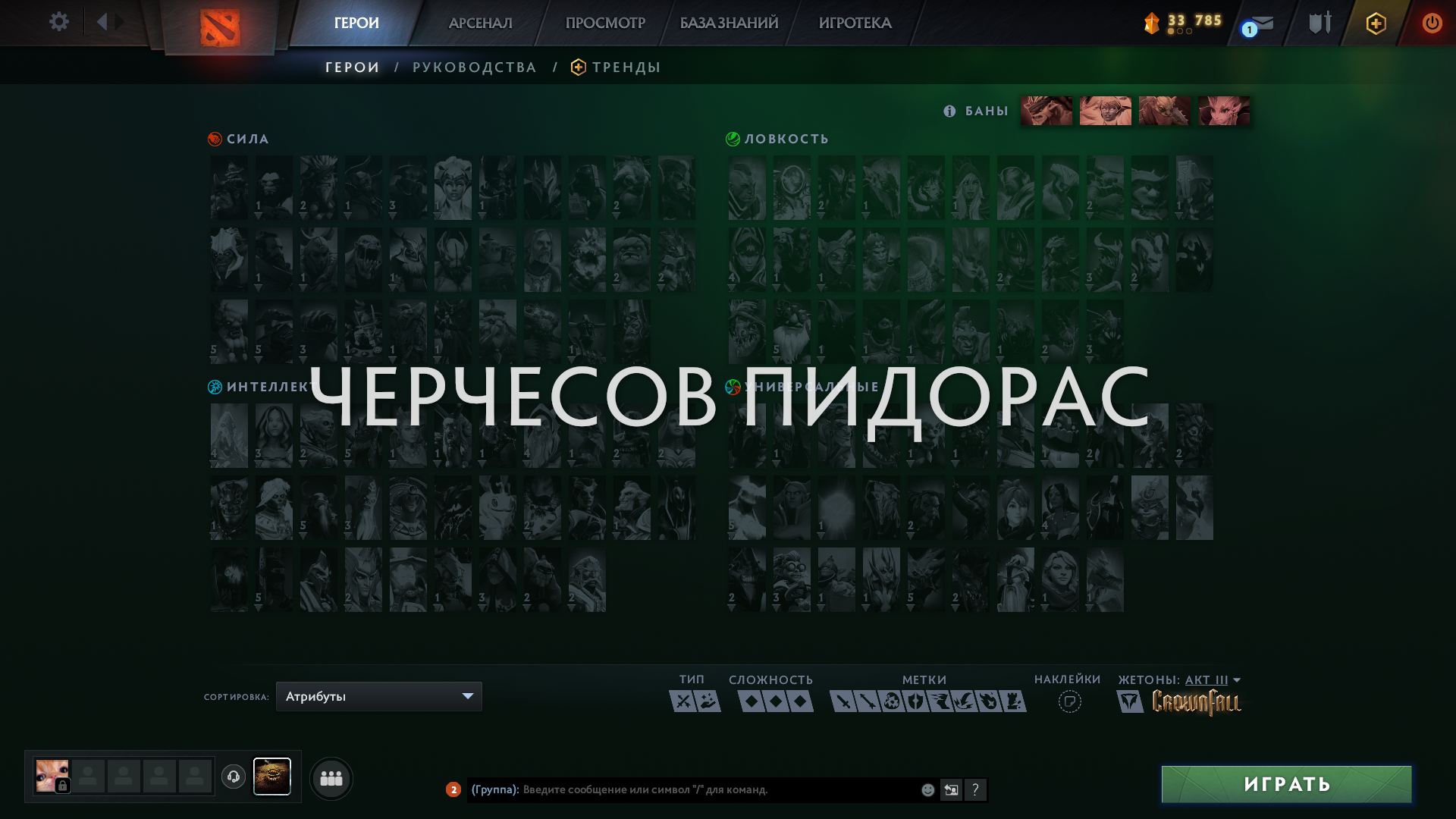The image size is (1456, 819).
Task: Open the ИГРОТЕКА tab
Action: tap(855, 23)
